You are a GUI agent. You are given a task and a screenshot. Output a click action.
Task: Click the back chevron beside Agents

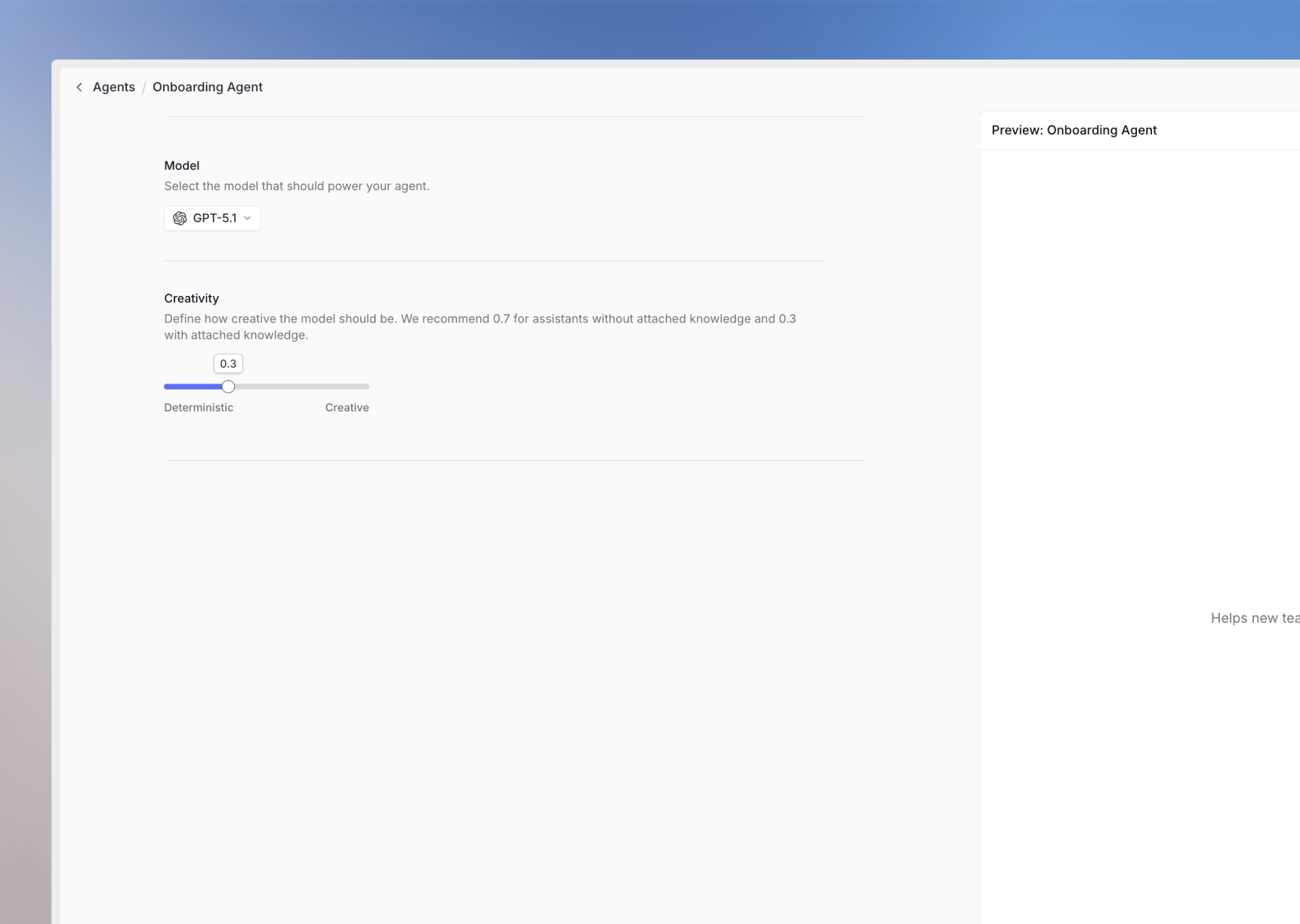79,87
